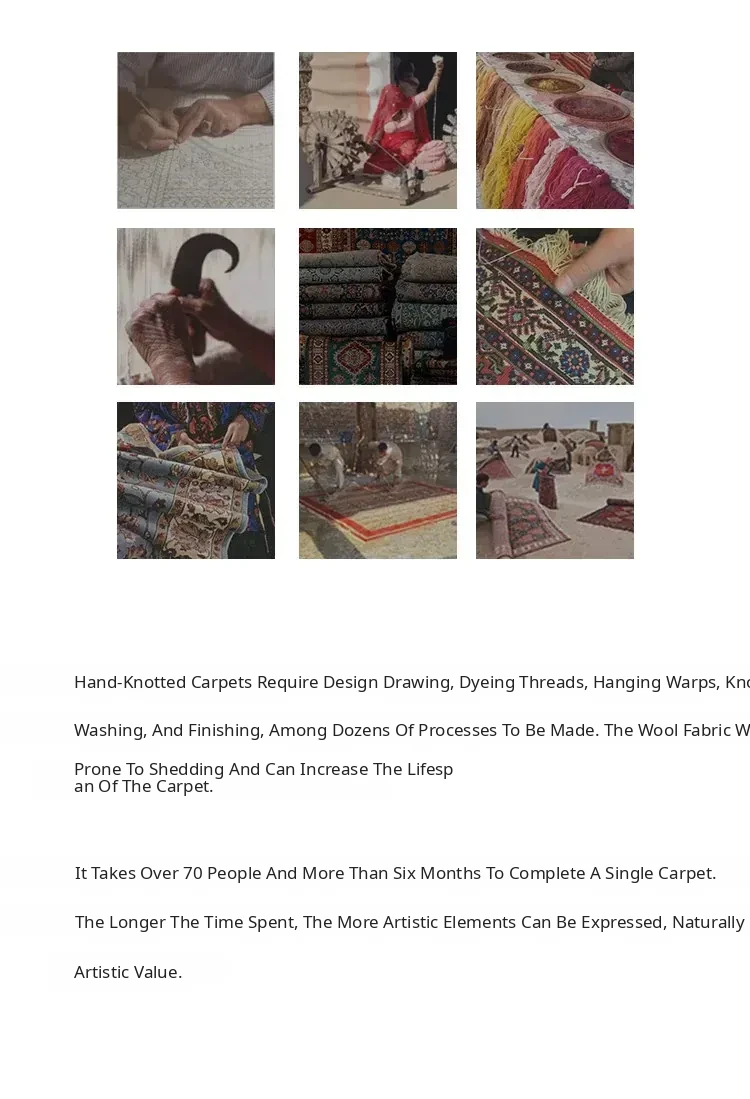This screenshot has width=750, height=1099.
Task: Click the hand drawing carpet design thumbnail
Action: coord(196,130)
